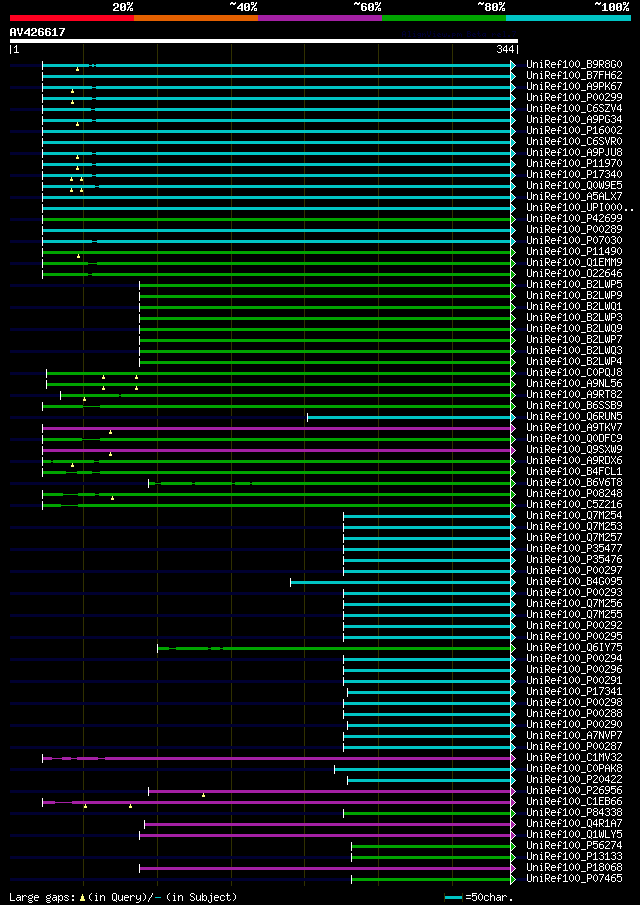Screen dimensions: 640x905
Task: Click the cyan 50char scale bar in the legend
Action: (x=454, y=897)
